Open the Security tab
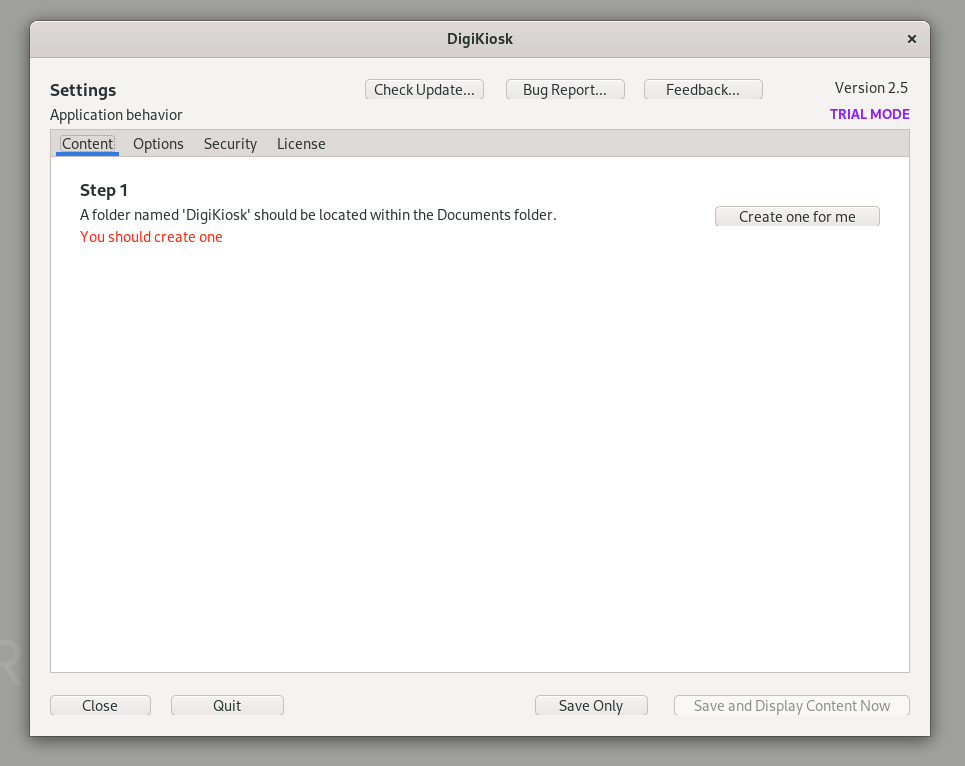Viewport: 965px width, 766px height. pyautogui.click(x=230, y=144)
